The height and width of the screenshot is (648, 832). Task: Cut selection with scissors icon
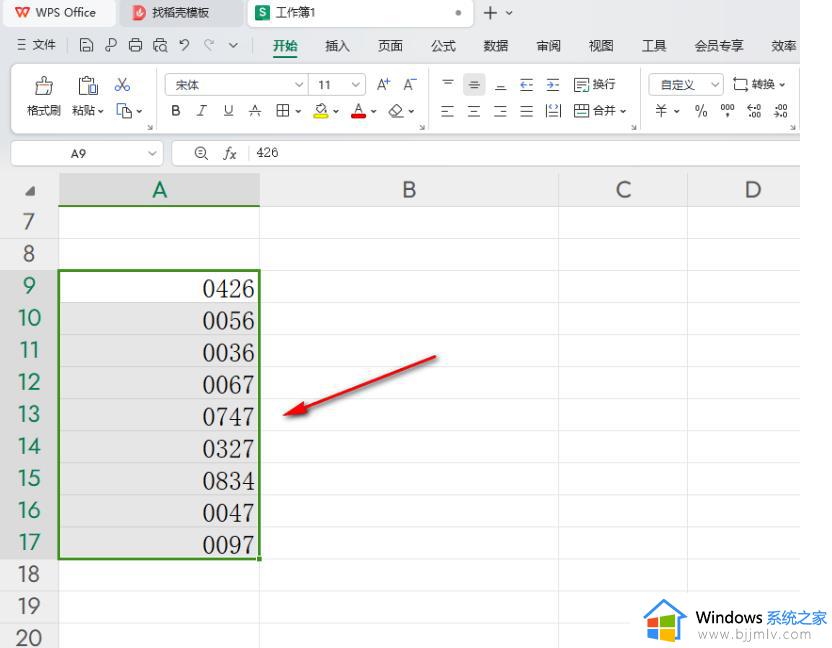click(x=123, y=84)
